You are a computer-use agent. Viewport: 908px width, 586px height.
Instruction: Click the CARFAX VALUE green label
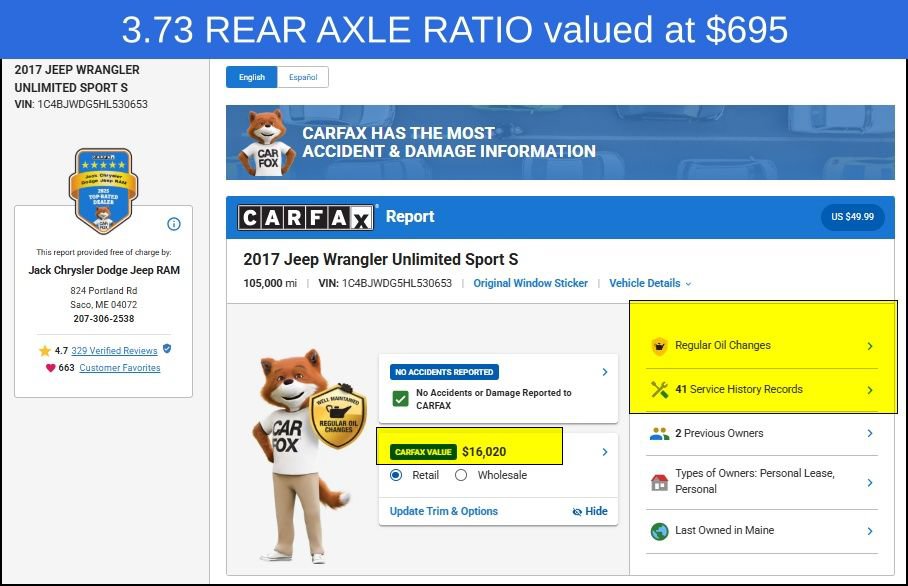tap(423, 452)
